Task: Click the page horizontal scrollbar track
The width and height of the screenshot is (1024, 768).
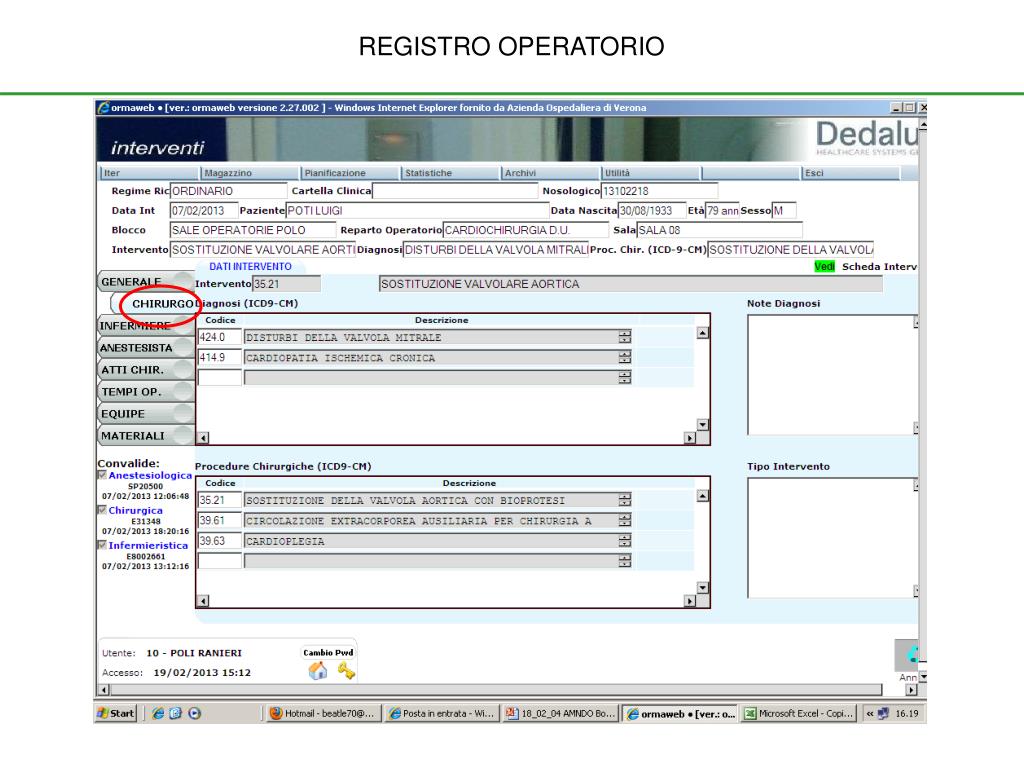Action: point(496,690)
